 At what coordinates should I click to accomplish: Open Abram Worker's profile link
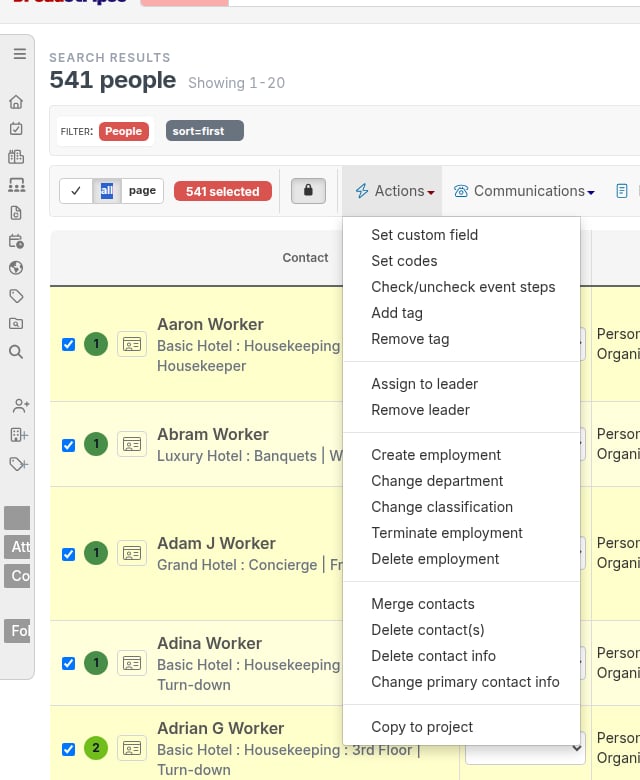213,434
